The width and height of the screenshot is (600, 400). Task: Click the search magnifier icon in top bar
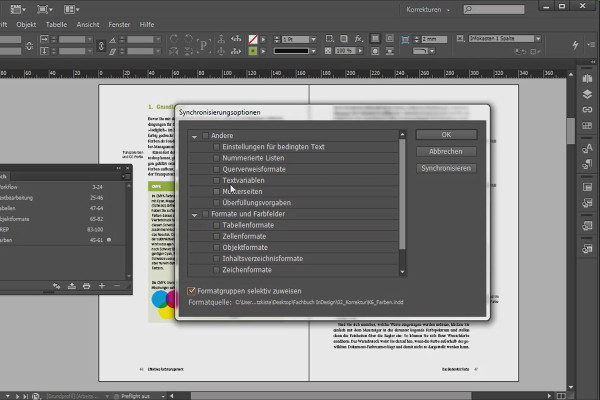point(468,9)
